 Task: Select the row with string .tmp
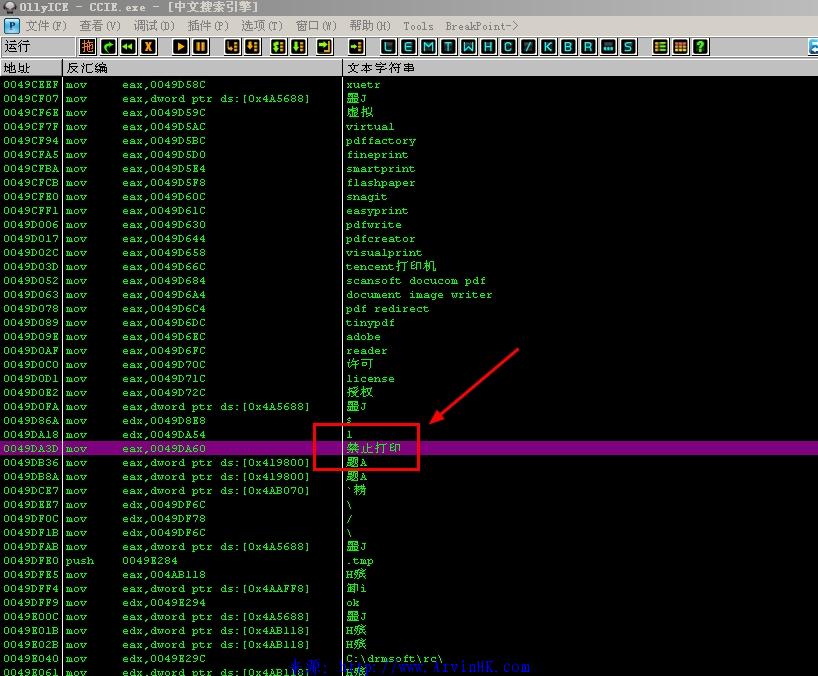click(409, 561)
